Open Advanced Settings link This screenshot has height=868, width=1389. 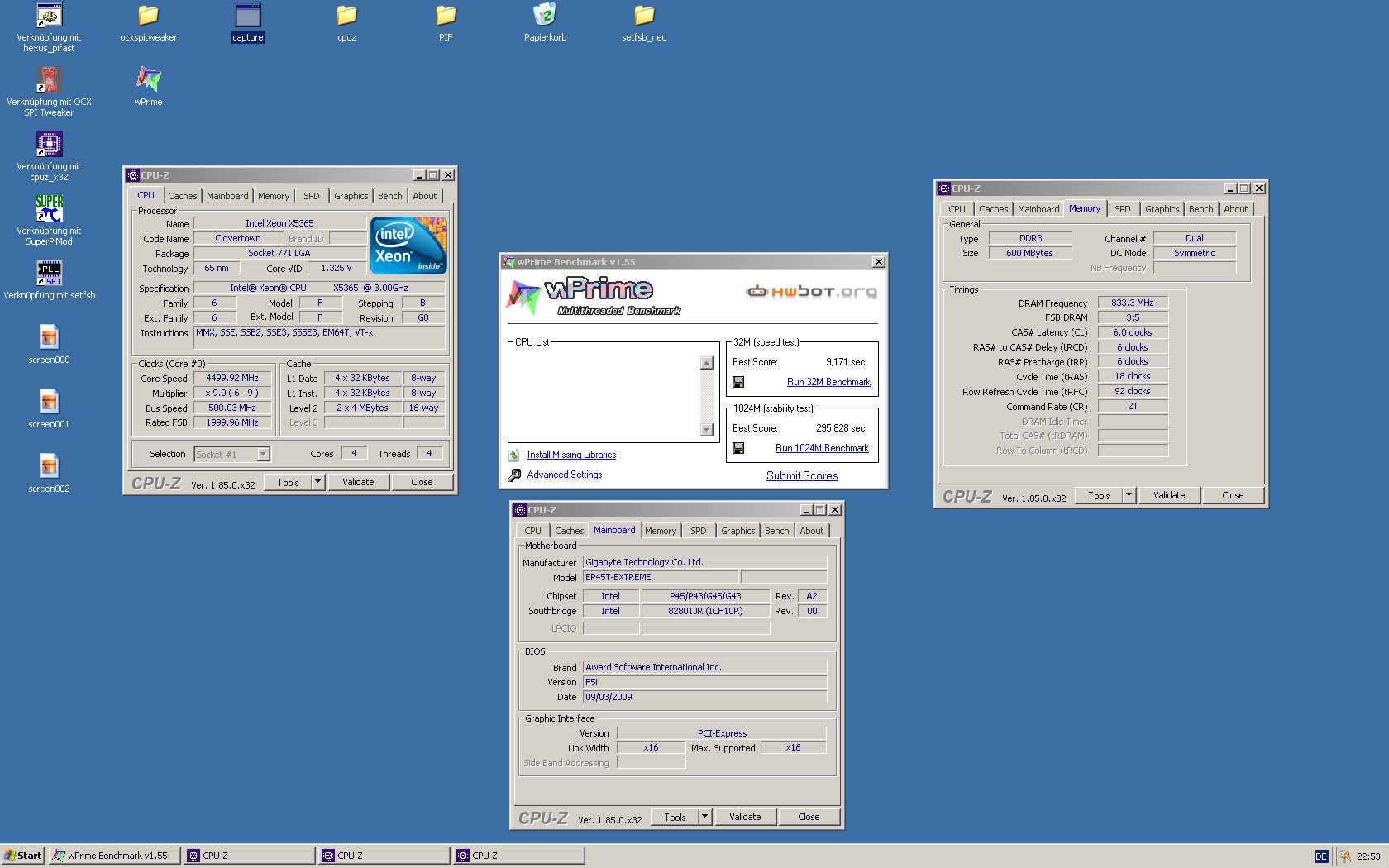click(565, 475)
